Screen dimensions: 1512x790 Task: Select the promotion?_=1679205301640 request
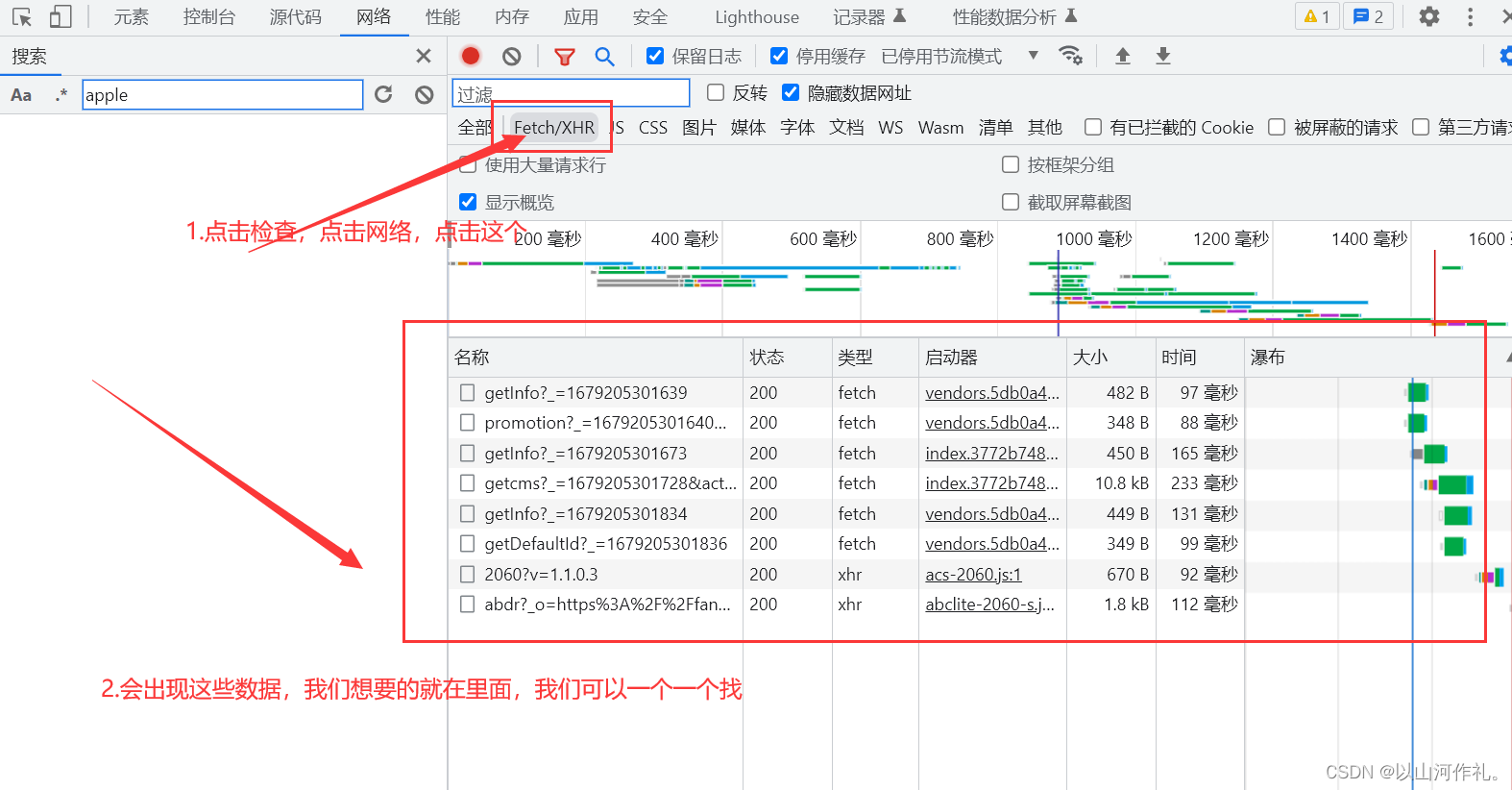tap(605, 423)
